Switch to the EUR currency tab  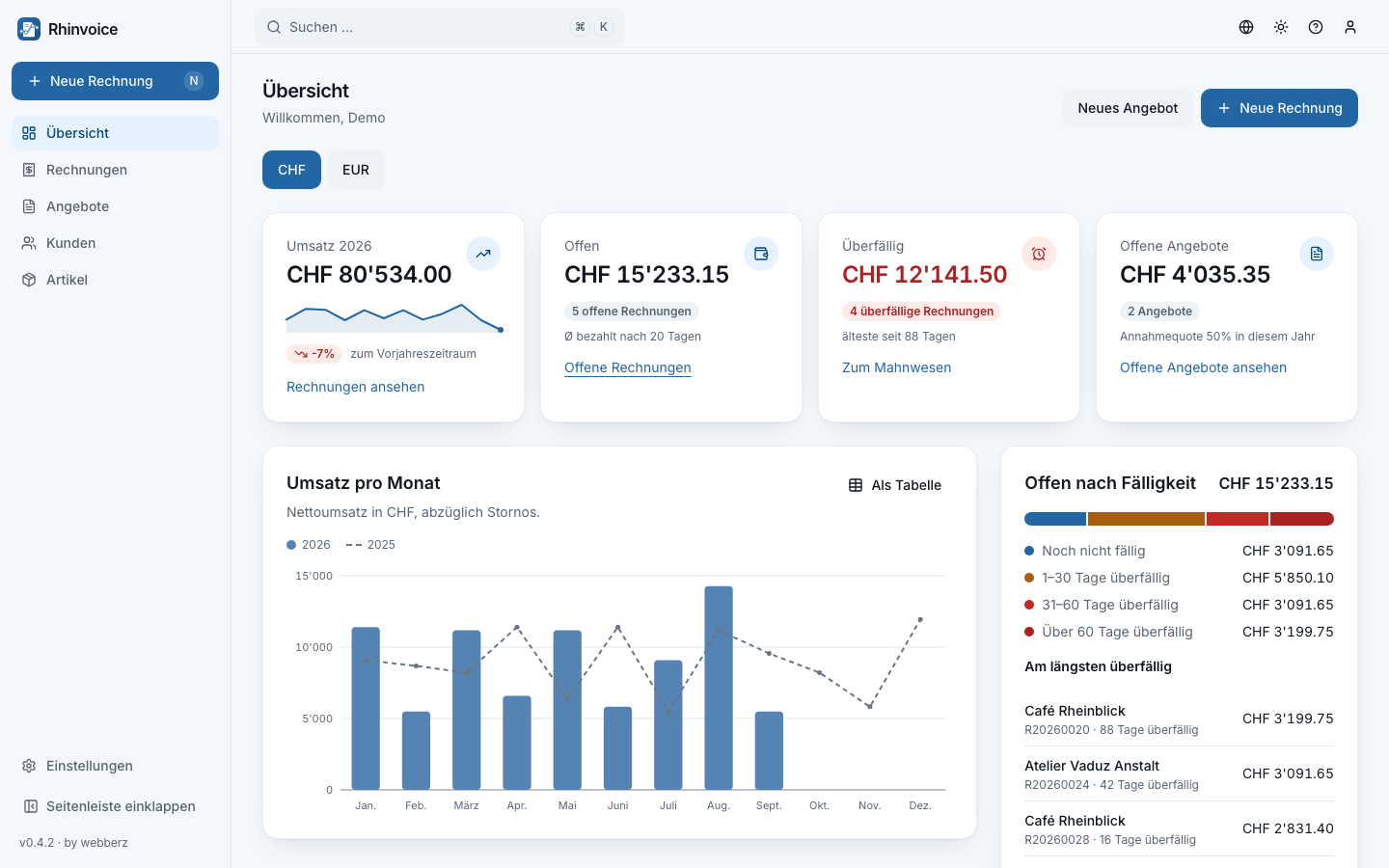click(356, 170)
